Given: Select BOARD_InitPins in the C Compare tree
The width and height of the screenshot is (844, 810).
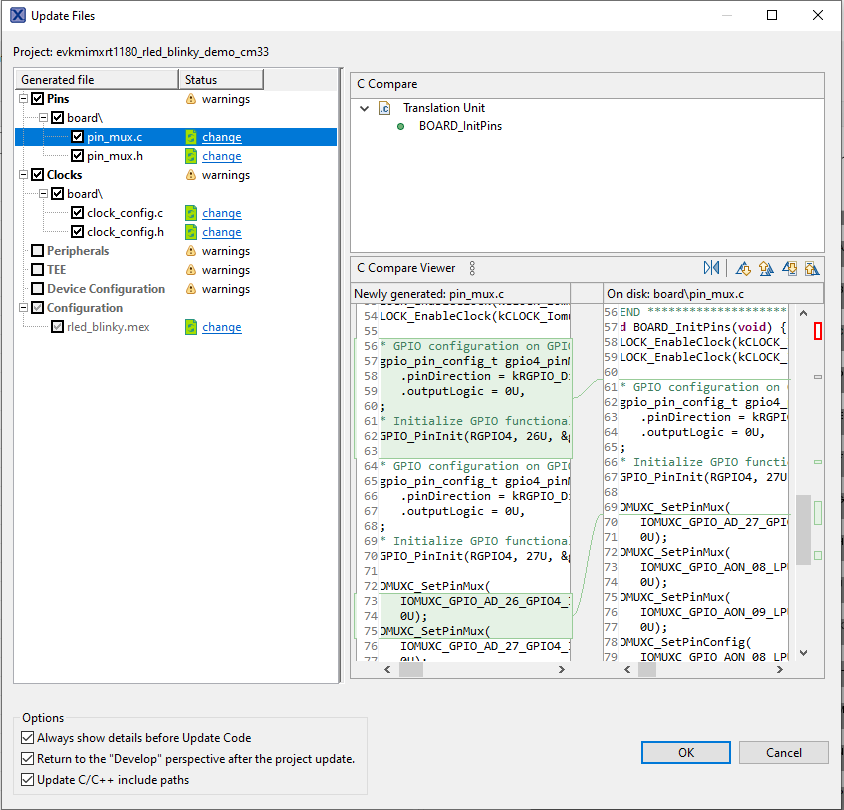Looking at the screenshot, I should coord(460,126).
